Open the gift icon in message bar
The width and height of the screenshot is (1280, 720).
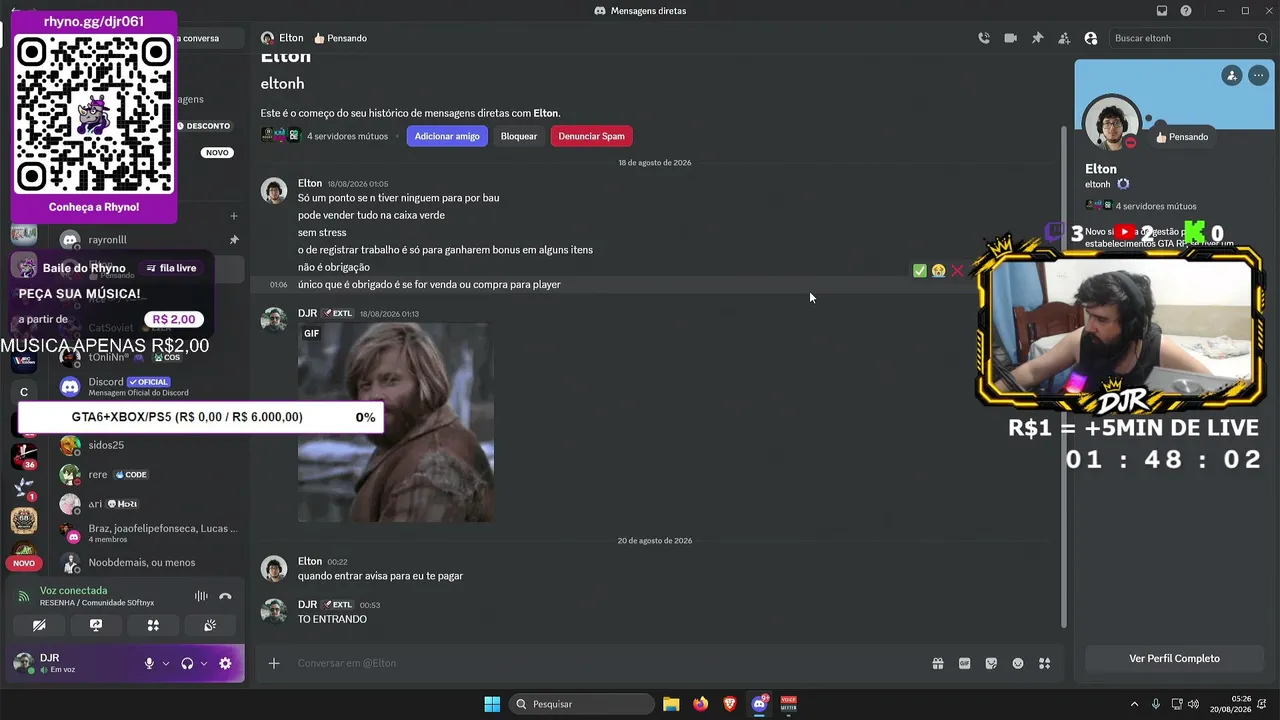point(938,663)
